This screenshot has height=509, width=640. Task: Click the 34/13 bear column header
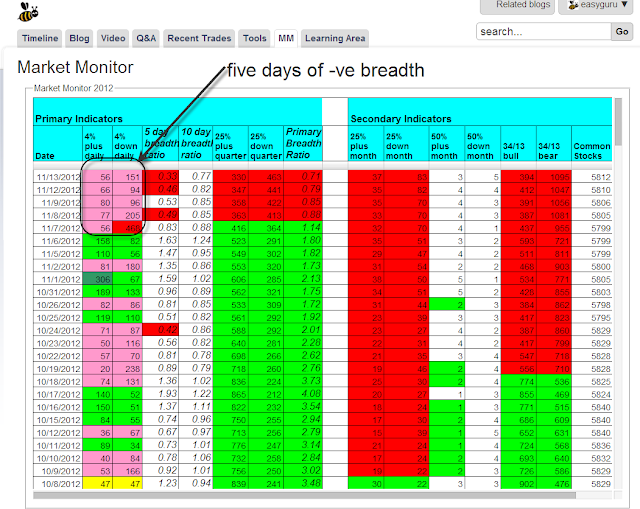[554, 144]
